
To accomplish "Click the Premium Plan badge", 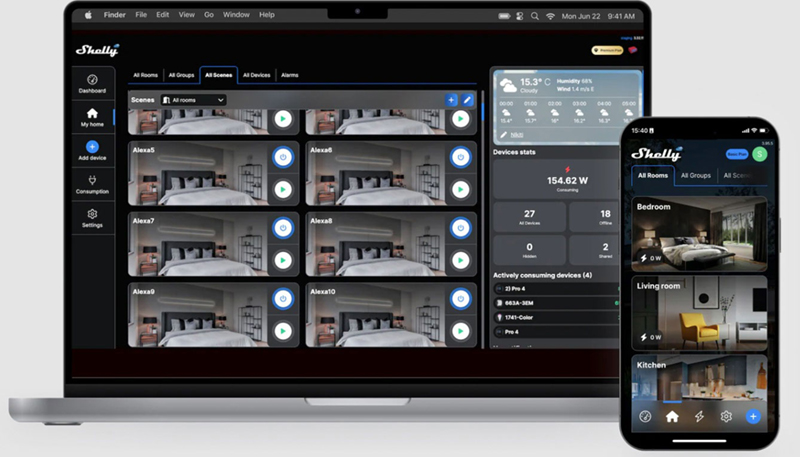I will pyautogui.click(x=607, y=50).
